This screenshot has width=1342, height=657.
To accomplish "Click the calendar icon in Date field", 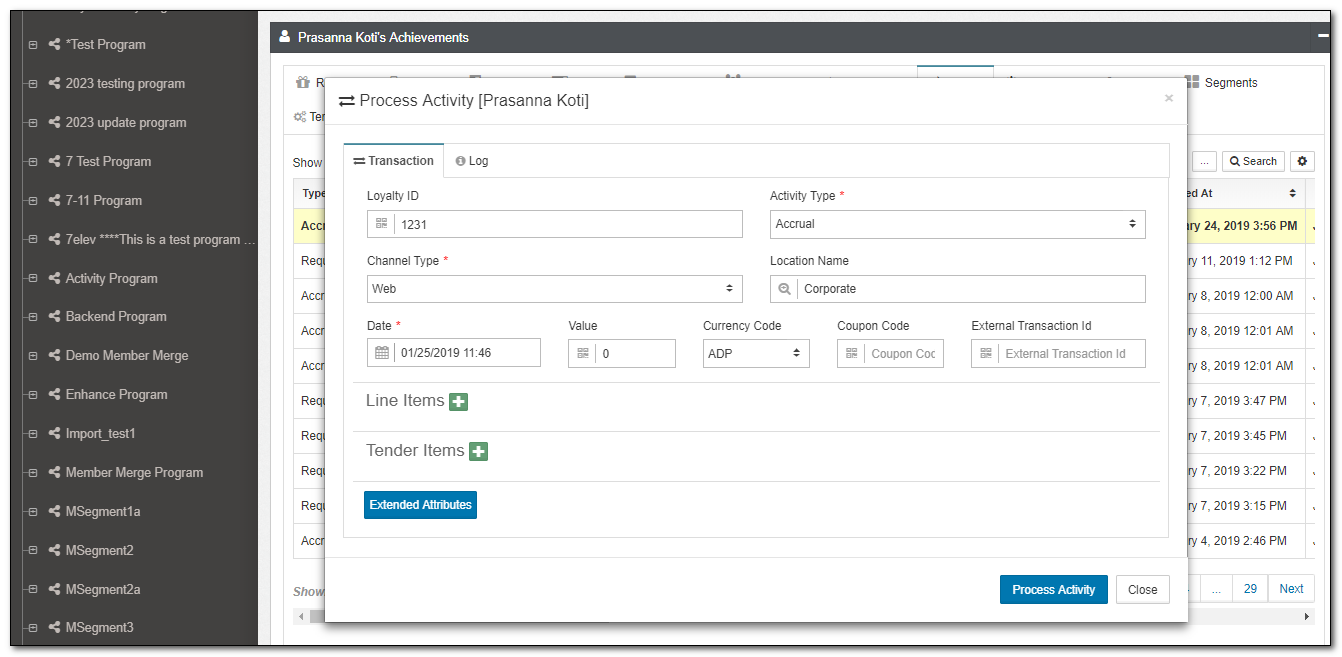I will (382, 353).
